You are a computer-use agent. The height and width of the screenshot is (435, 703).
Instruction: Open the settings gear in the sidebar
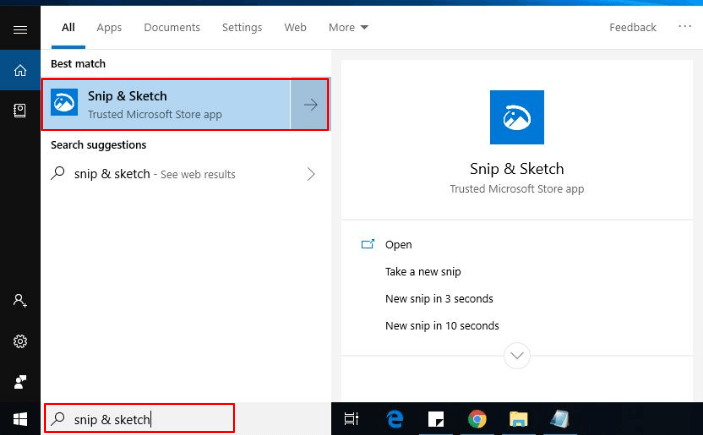point(20,341)
